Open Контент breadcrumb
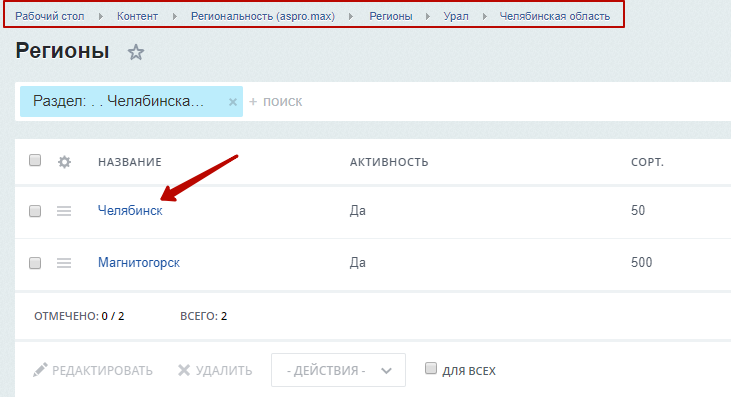The image size is (731, 397). point(137,16)
